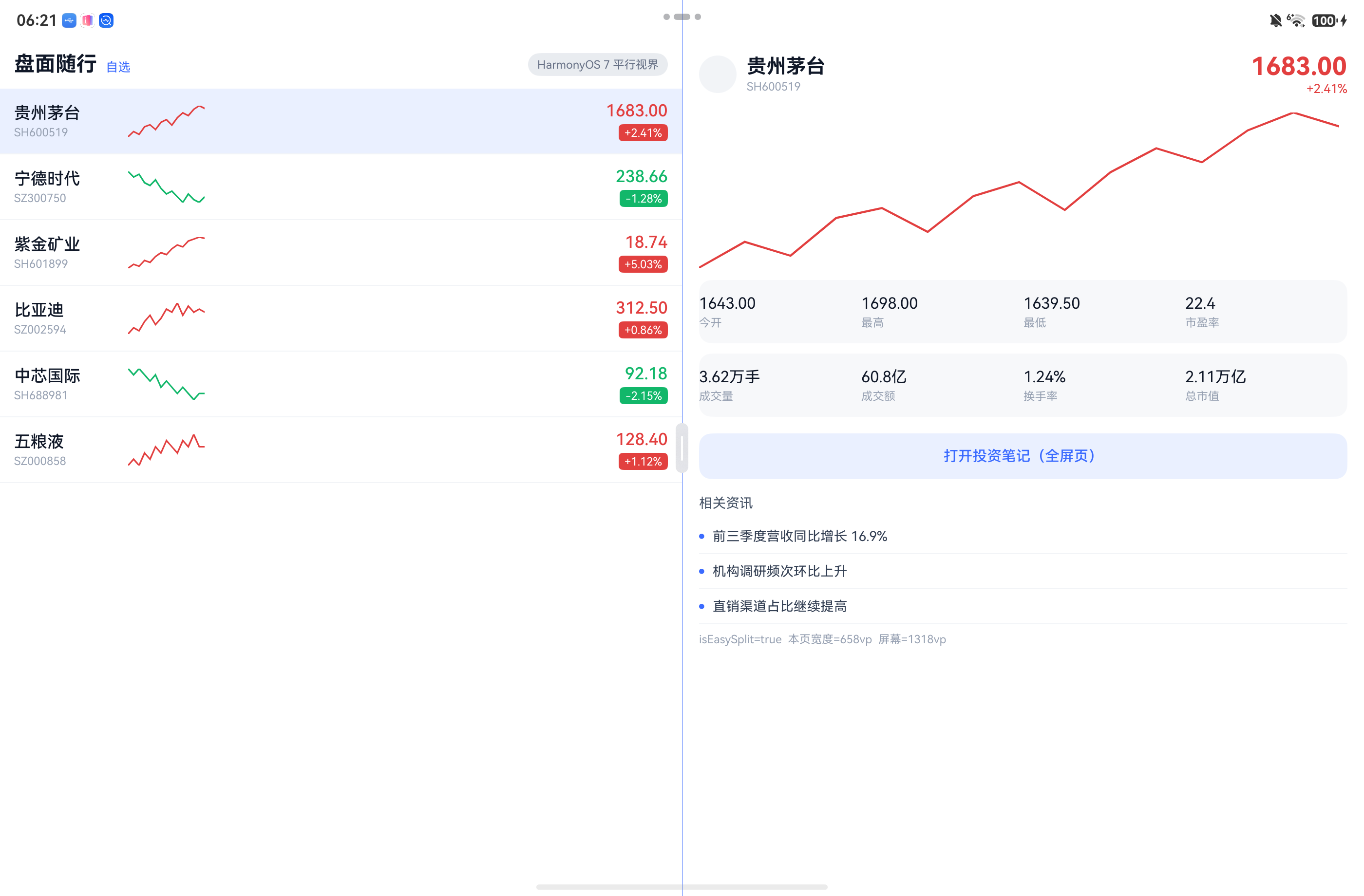Click the 宁德时代 green sparkline chart
The width and height of the screenshot is (1364, 896).
point(166,187)
